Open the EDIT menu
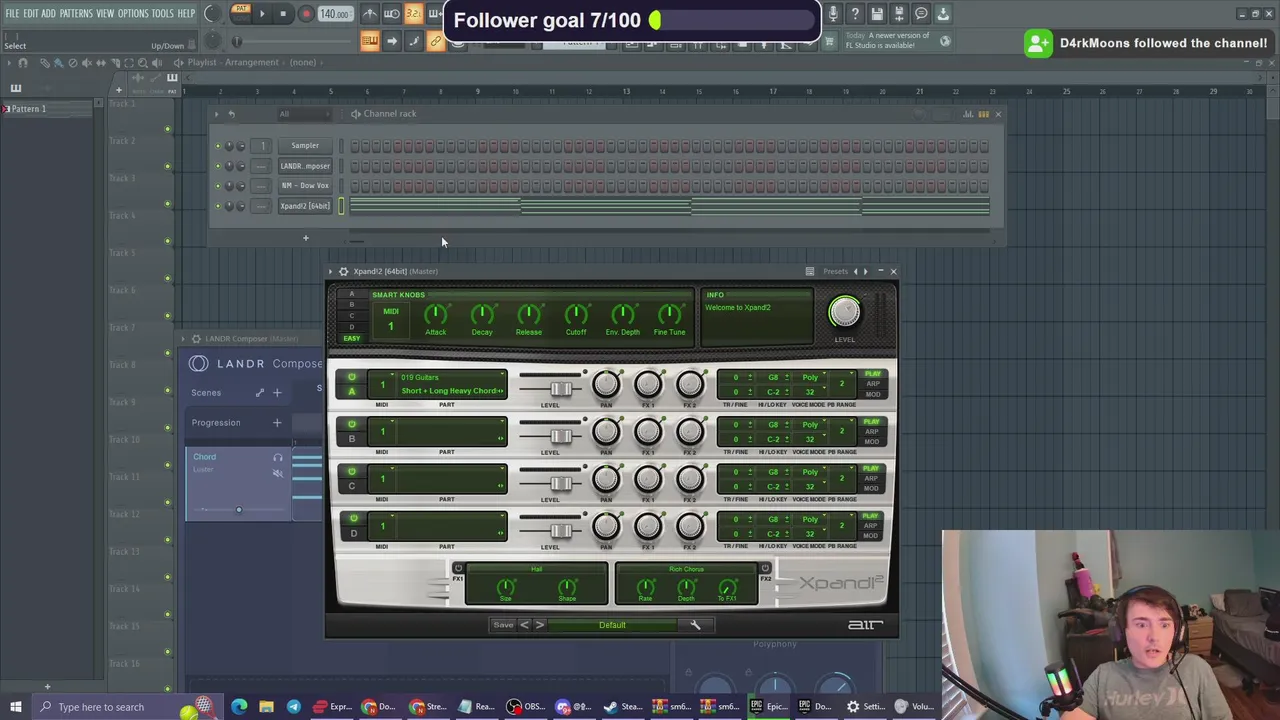 (x=30, y=13)
